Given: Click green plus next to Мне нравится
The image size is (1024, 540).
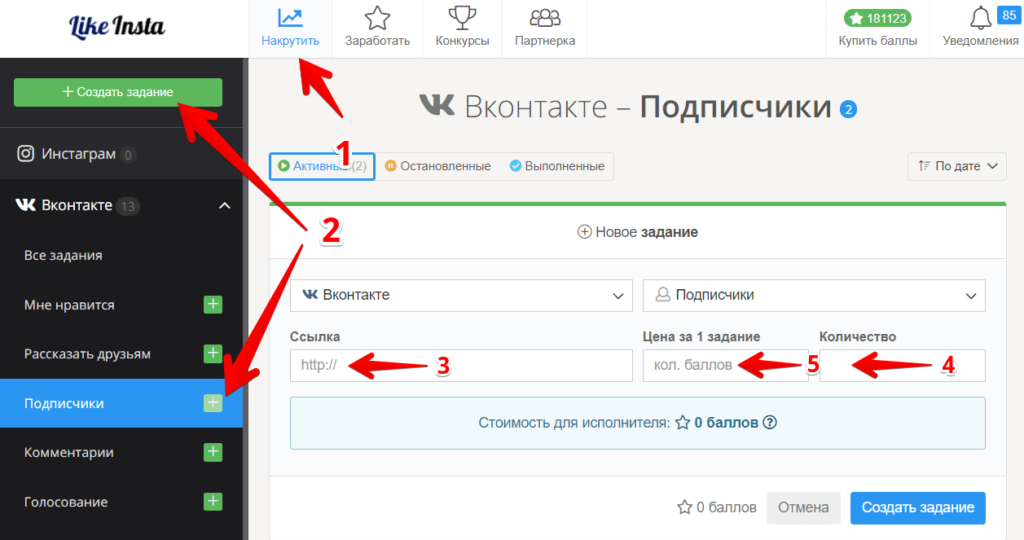Looking at the screenshot, I should coord(213,305).
